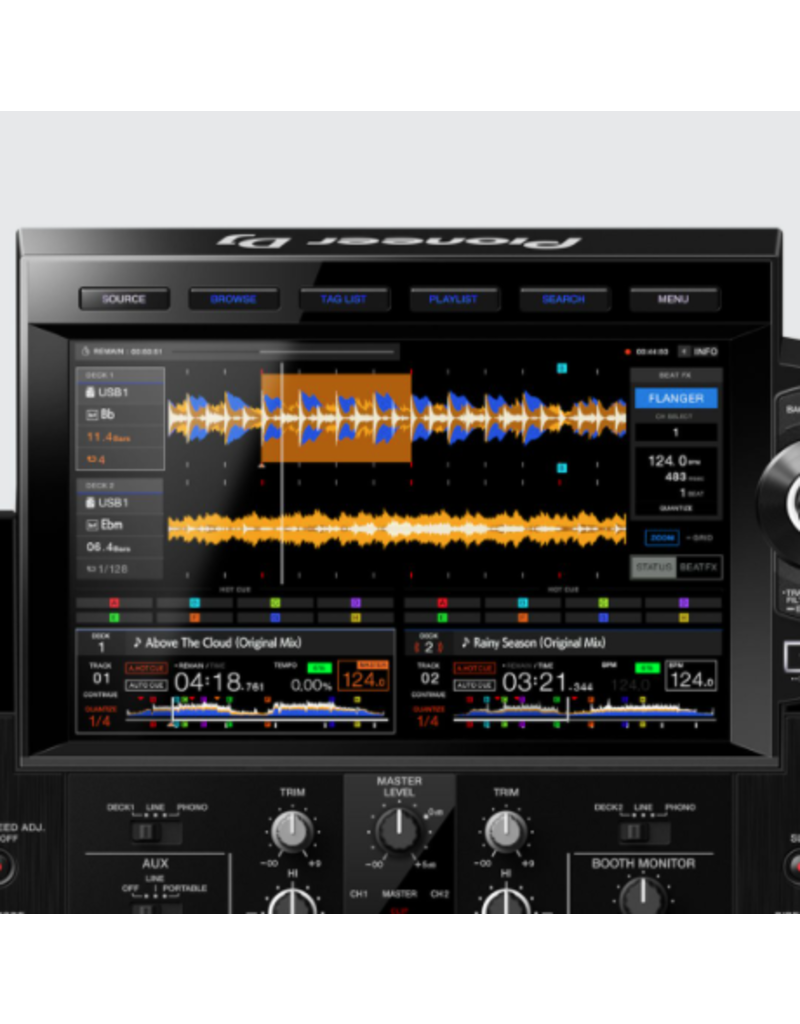This screenshot has width=800, height=1024.
Task: Open the Beat FX channel select box
Action: point(675,432)
